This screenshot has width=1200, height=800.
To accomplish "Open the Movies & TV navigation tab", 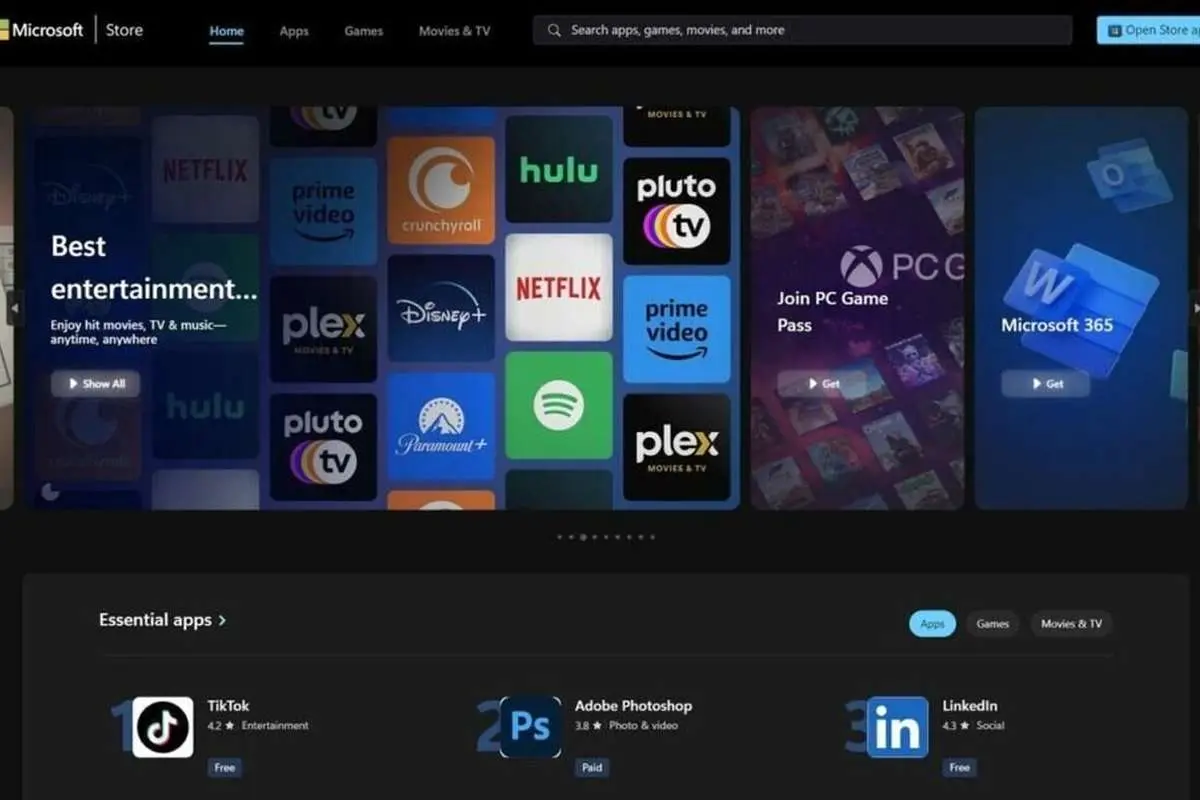I will (x=454, y=31).
